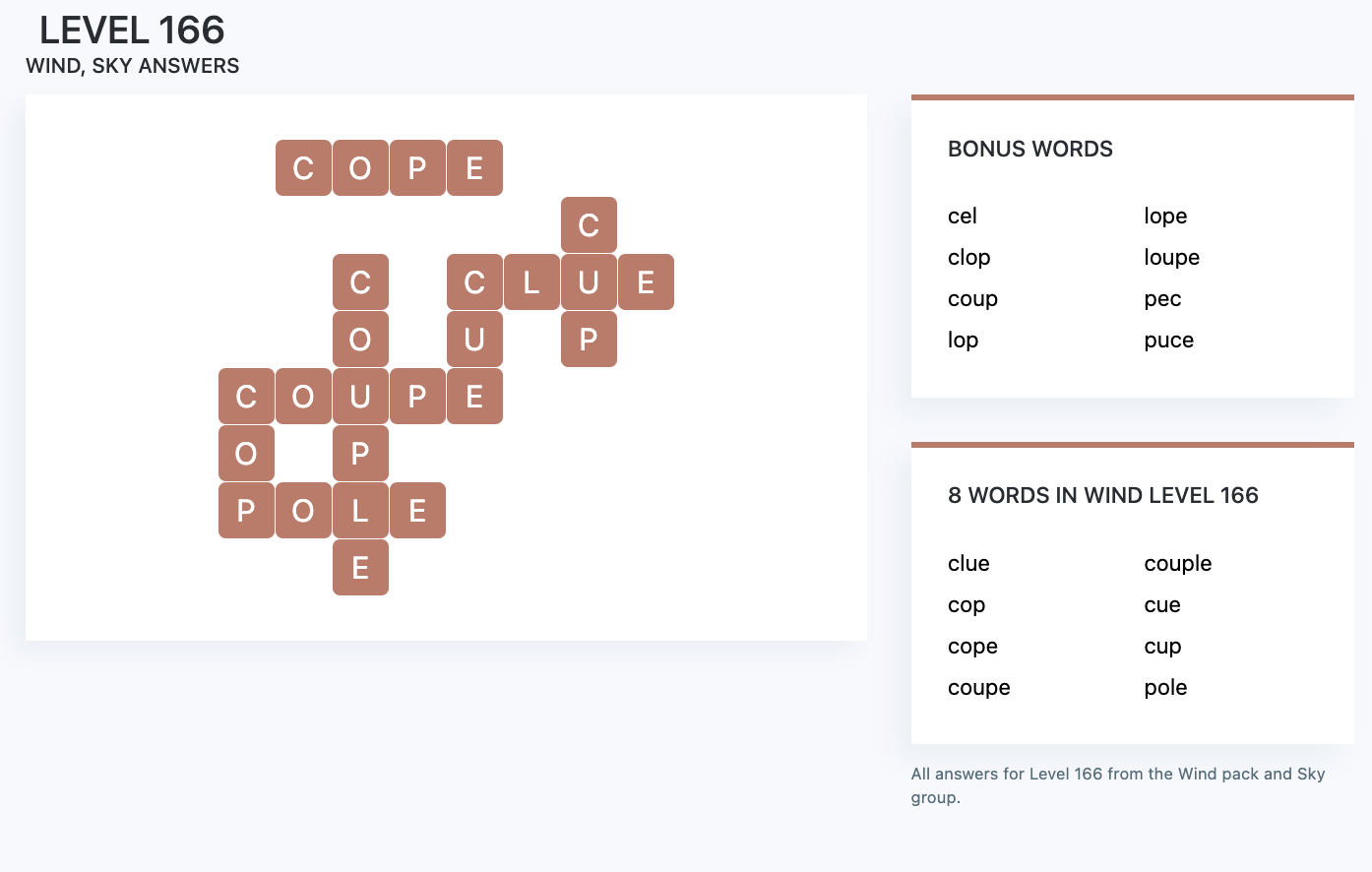The image size is (1372, 872).
Task: Click the bonus word "loupe"
Action: tap(1171, 258)
